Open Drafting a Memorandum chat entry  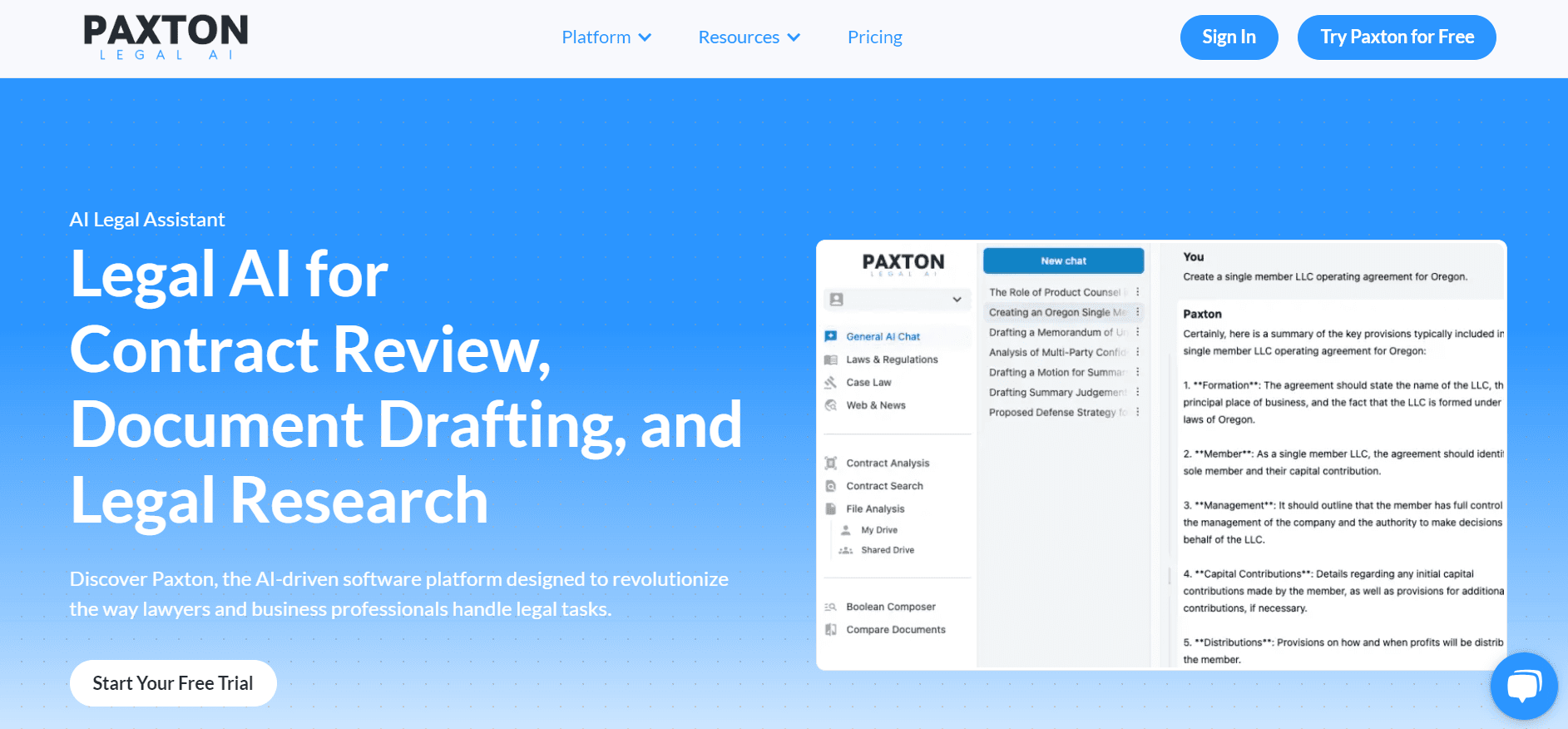point(1058,332)
